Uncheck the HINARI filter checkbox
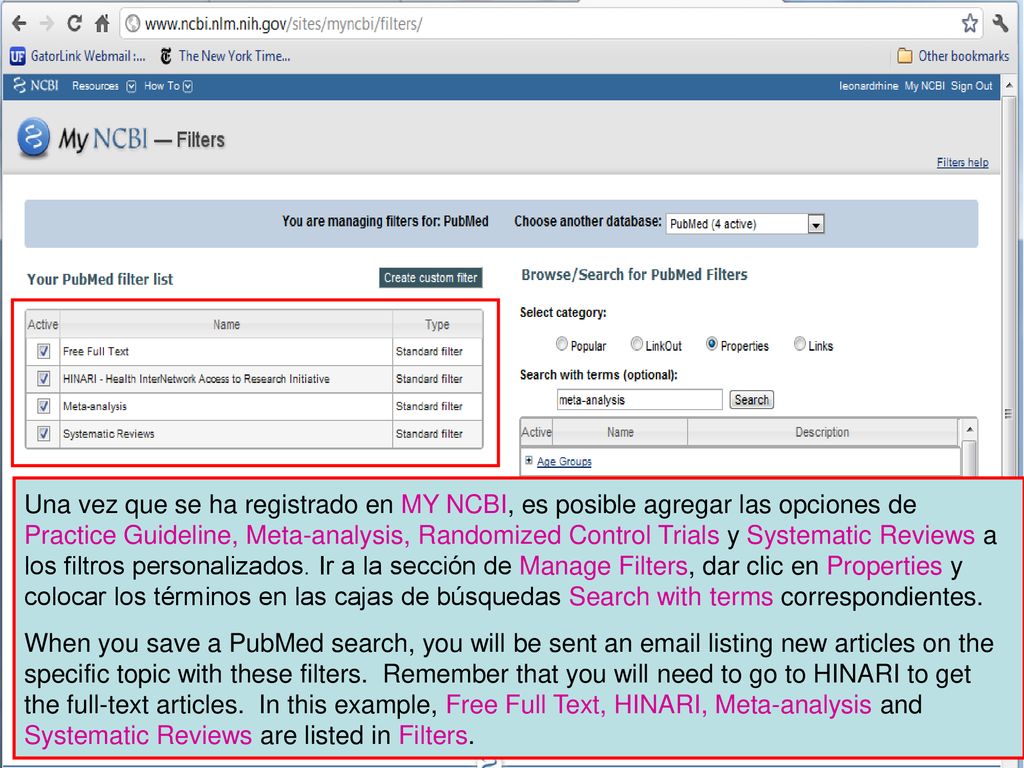This screenshot has height=768, width=1024. pyautogui.click(x=44, y=379)
